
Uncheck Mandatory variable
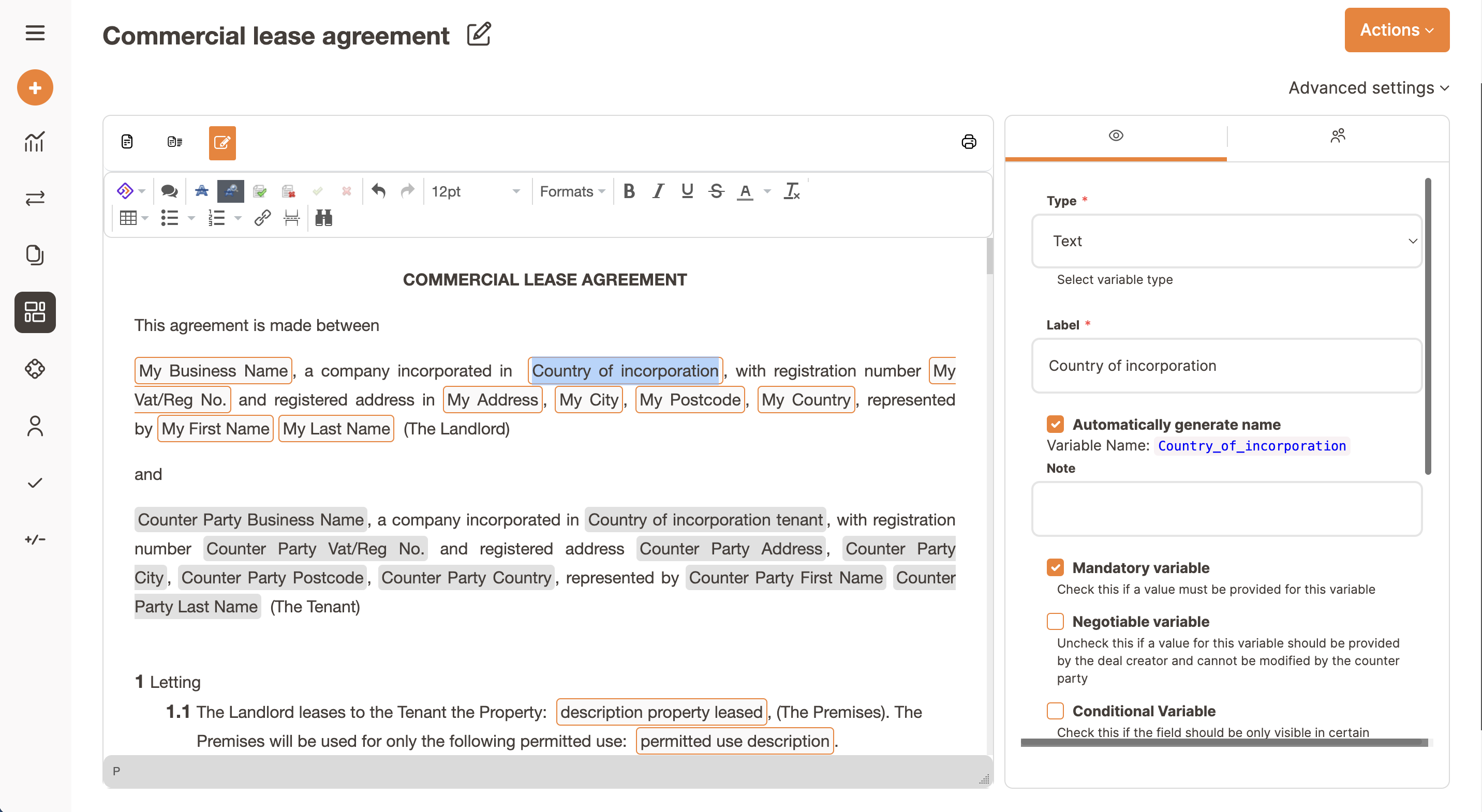(x=1055, y=567)
